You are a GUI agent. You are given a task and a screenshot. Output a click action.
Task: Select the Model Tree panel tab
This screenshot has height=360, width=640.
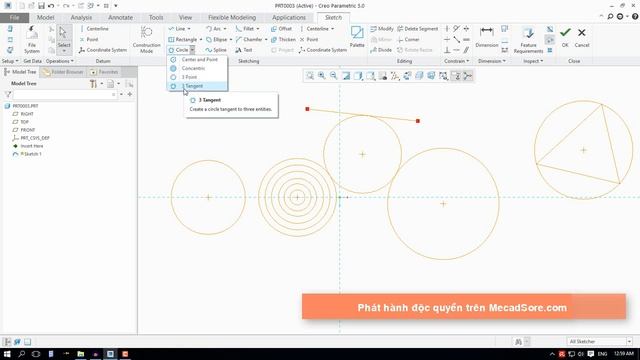point(20,72)
